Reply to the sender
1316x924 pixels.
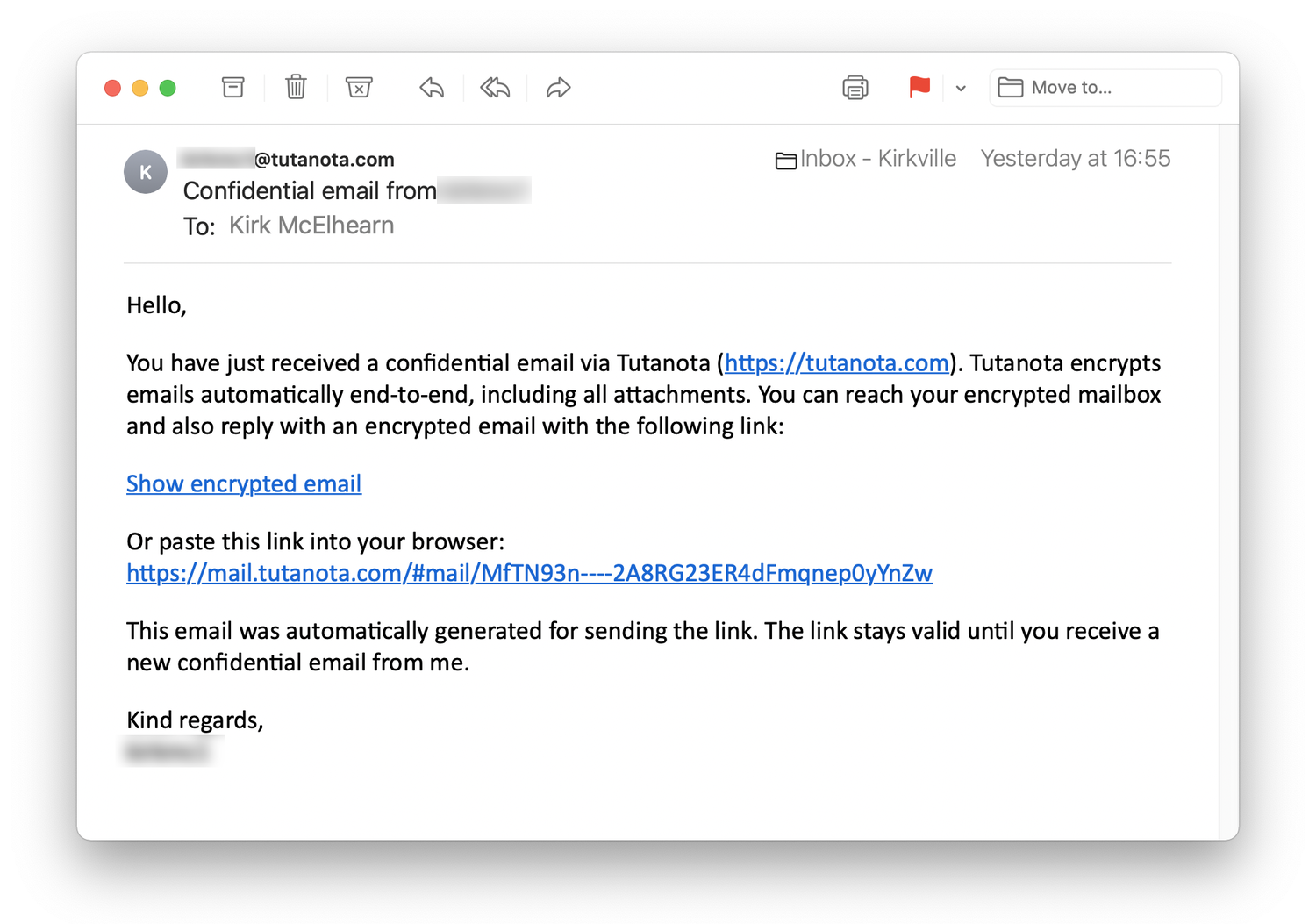[432, 87]
